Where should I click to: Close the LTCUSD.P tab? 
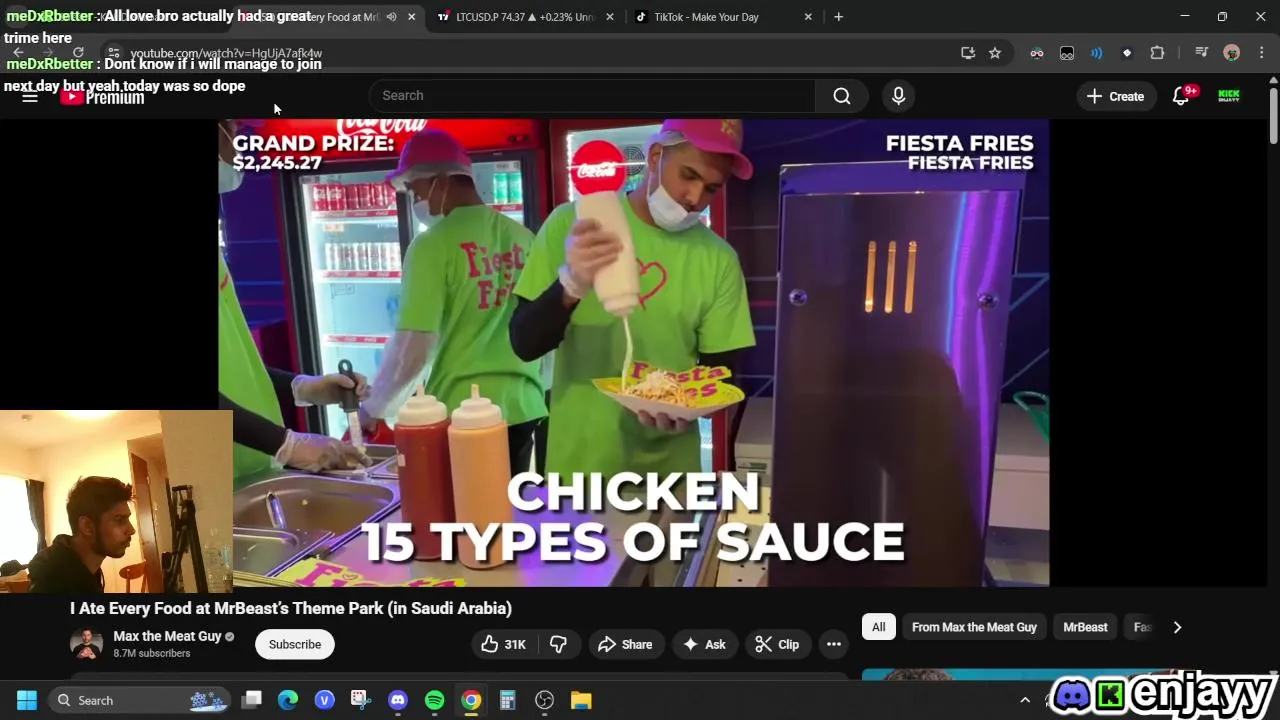(610, 17)
